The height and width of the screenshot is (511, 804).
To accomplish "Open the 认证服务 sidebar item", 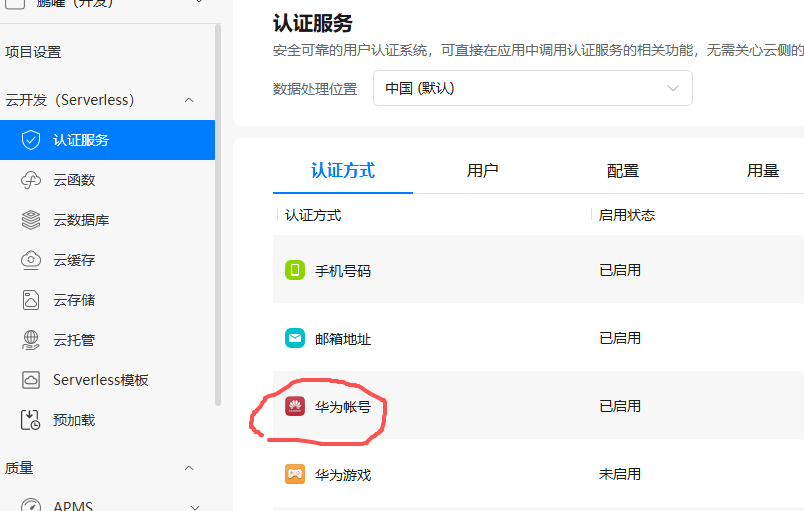I will click(x=107, y=140).
